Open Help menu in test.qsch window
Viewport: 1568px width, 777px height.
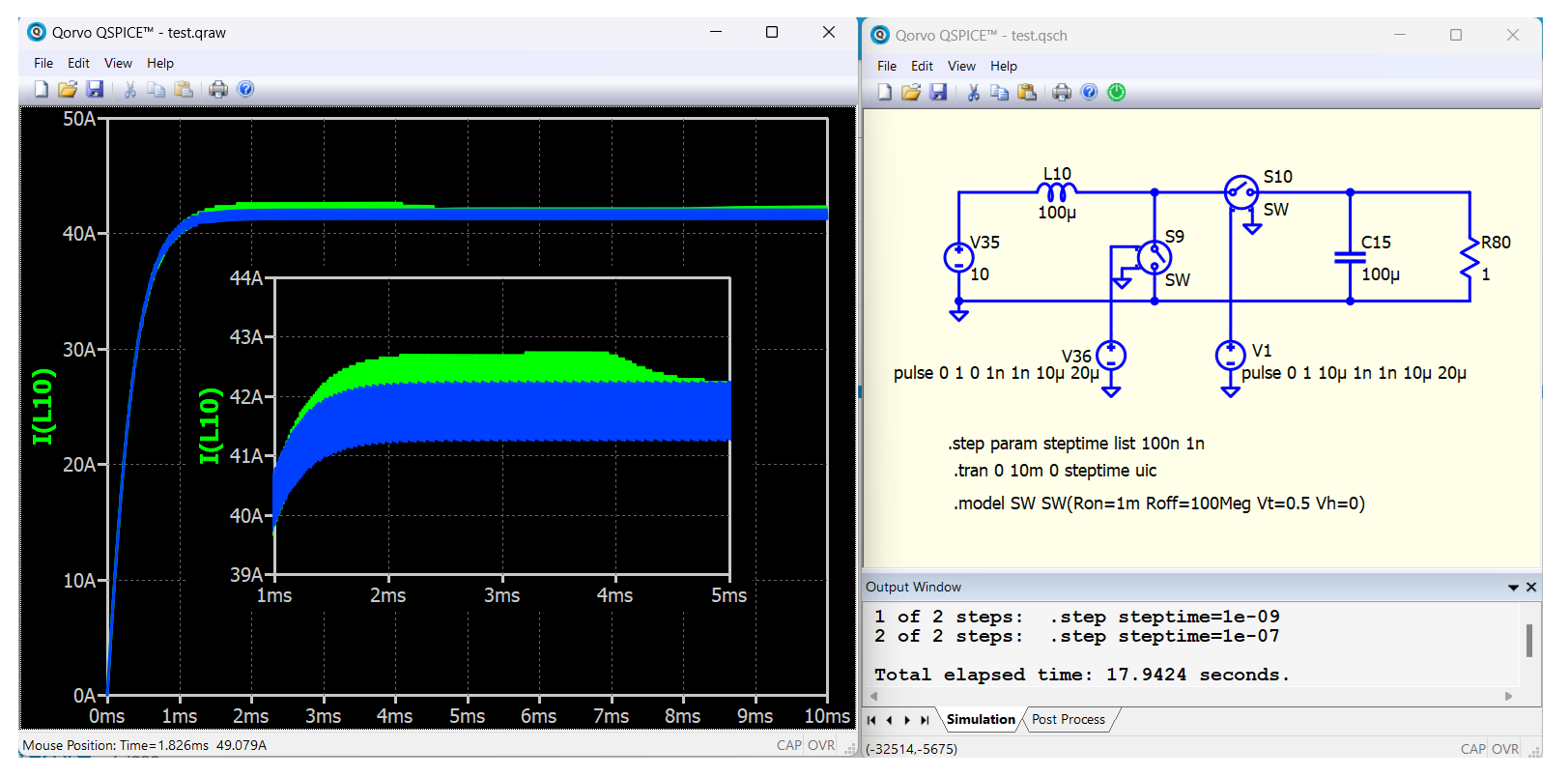pyautogui.click(x=1004, y=66)
